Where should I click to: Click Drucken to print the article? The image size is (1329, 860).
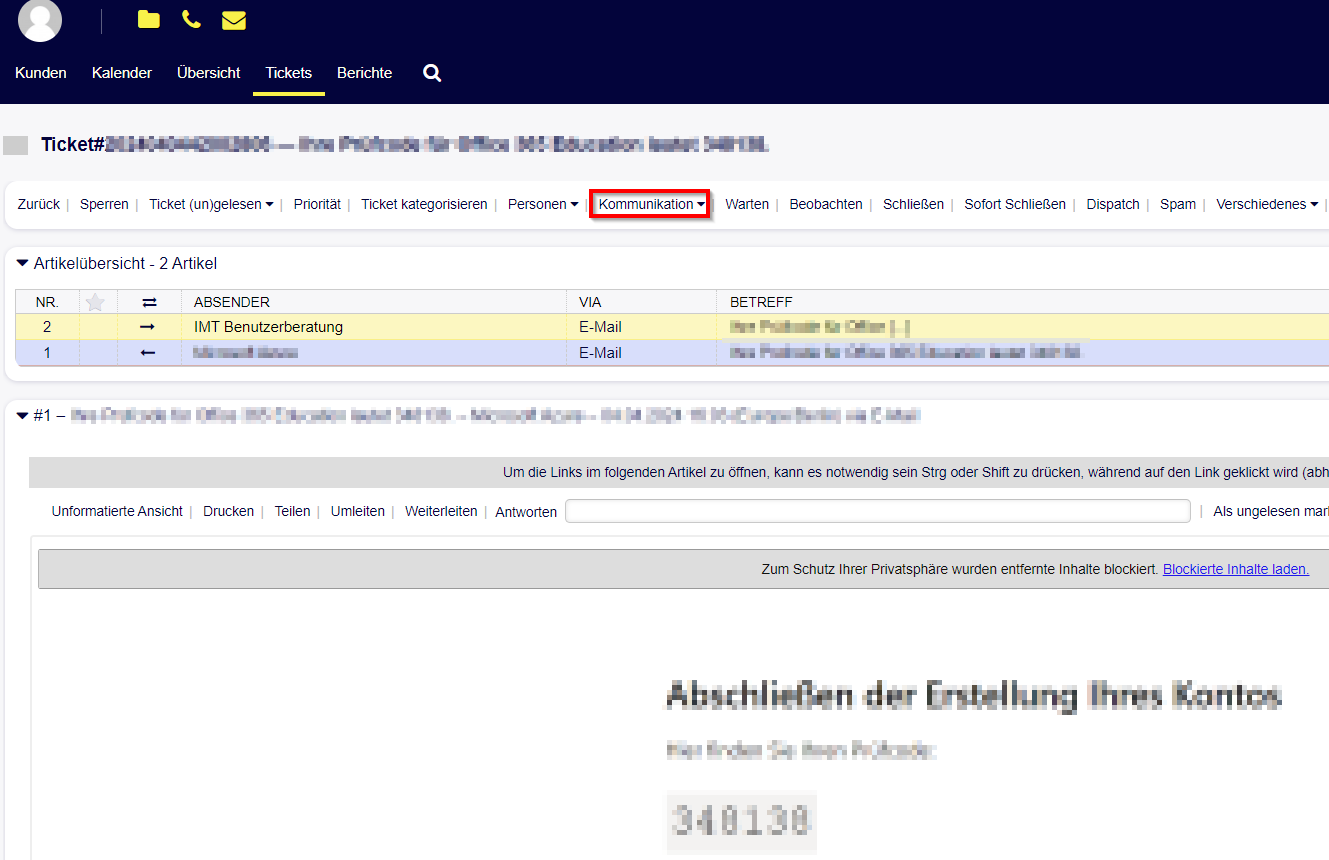(228, 511)
